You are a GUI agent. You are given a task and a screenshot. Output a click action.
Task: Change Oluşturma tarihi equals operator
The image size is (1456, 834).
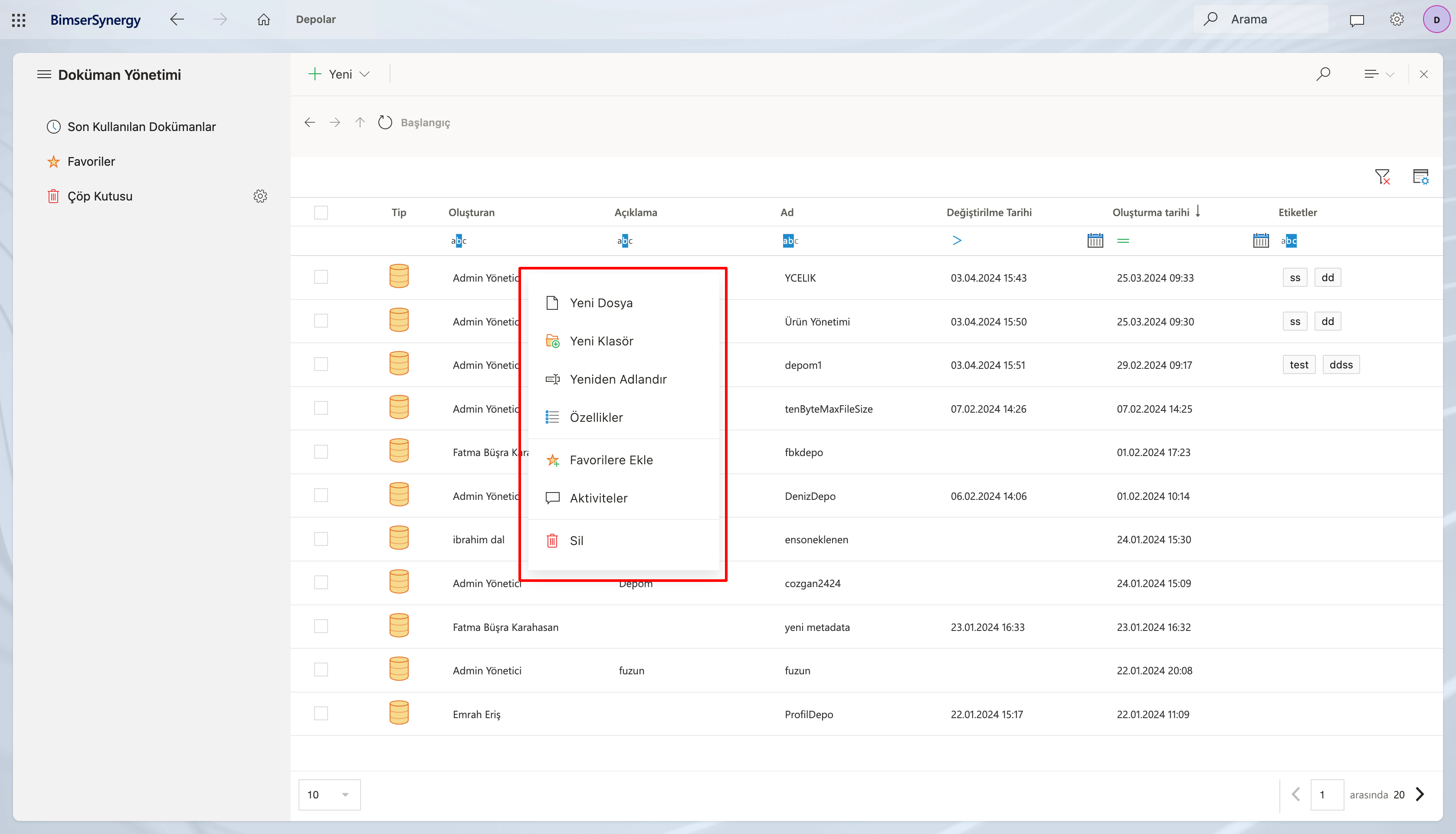coord(1123,240)
